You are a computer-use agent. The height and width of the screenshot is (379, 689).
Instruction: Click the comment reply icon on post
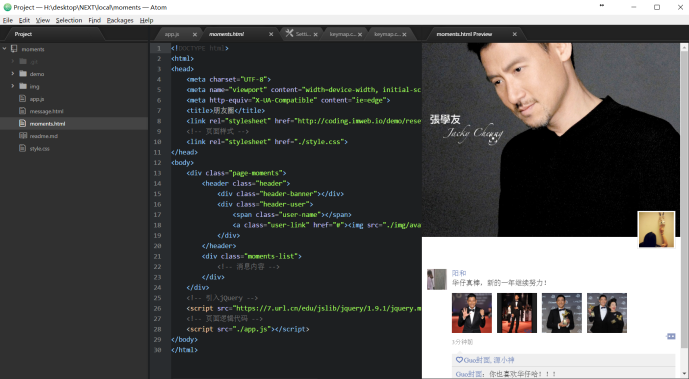tap(671, 336)
